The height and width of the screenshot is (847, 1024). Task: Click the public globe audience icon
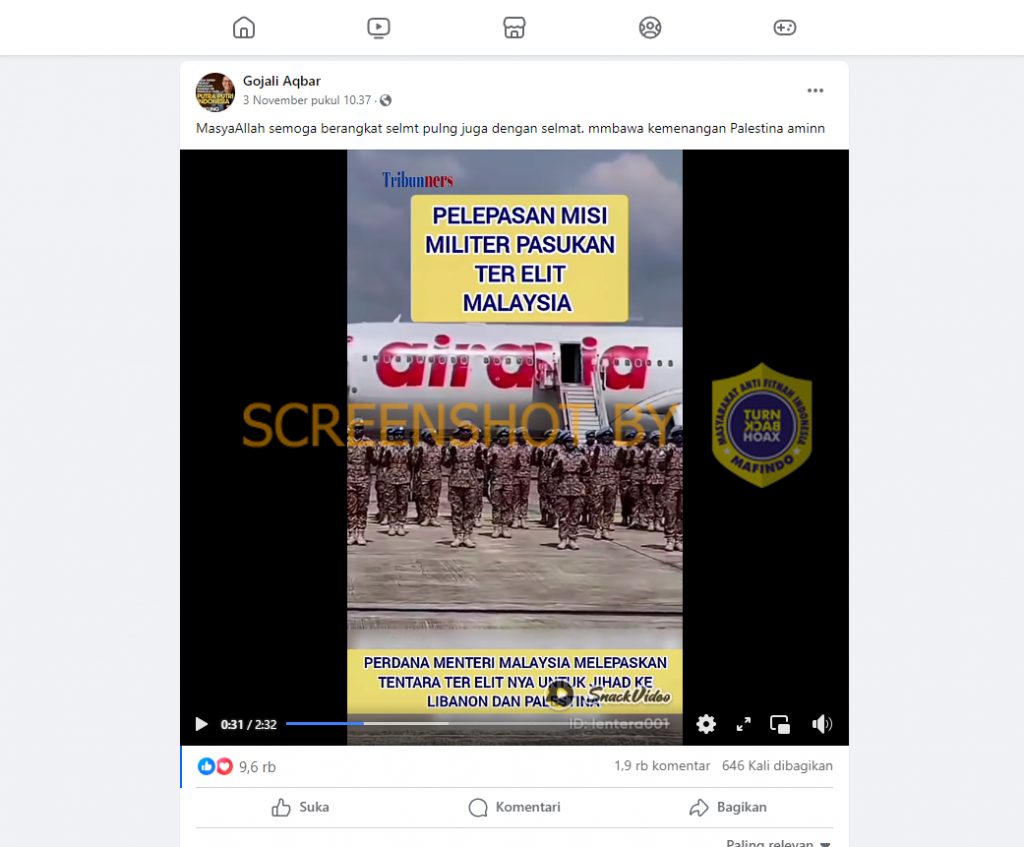click(x=386, y=101)
